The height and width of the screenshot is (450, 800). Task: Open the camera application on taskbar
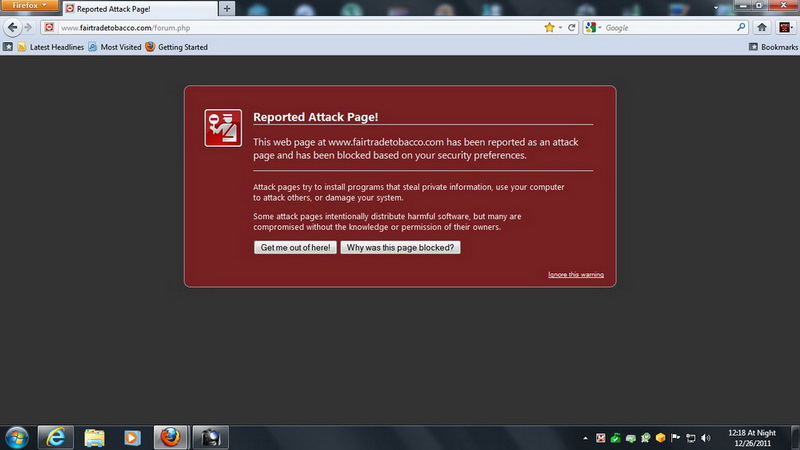(211, 437)
